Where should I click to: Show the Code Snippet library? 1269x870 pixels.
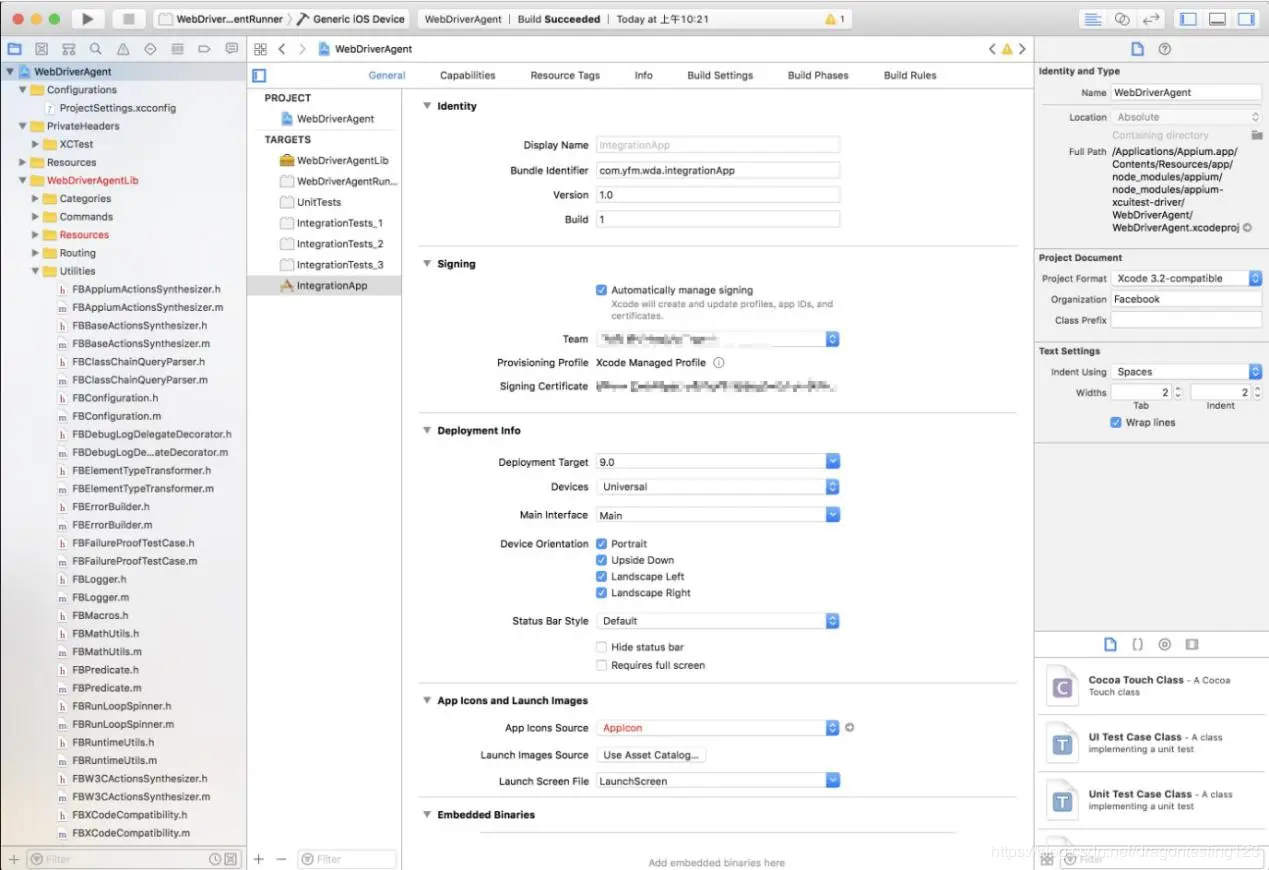point(1137,645)
